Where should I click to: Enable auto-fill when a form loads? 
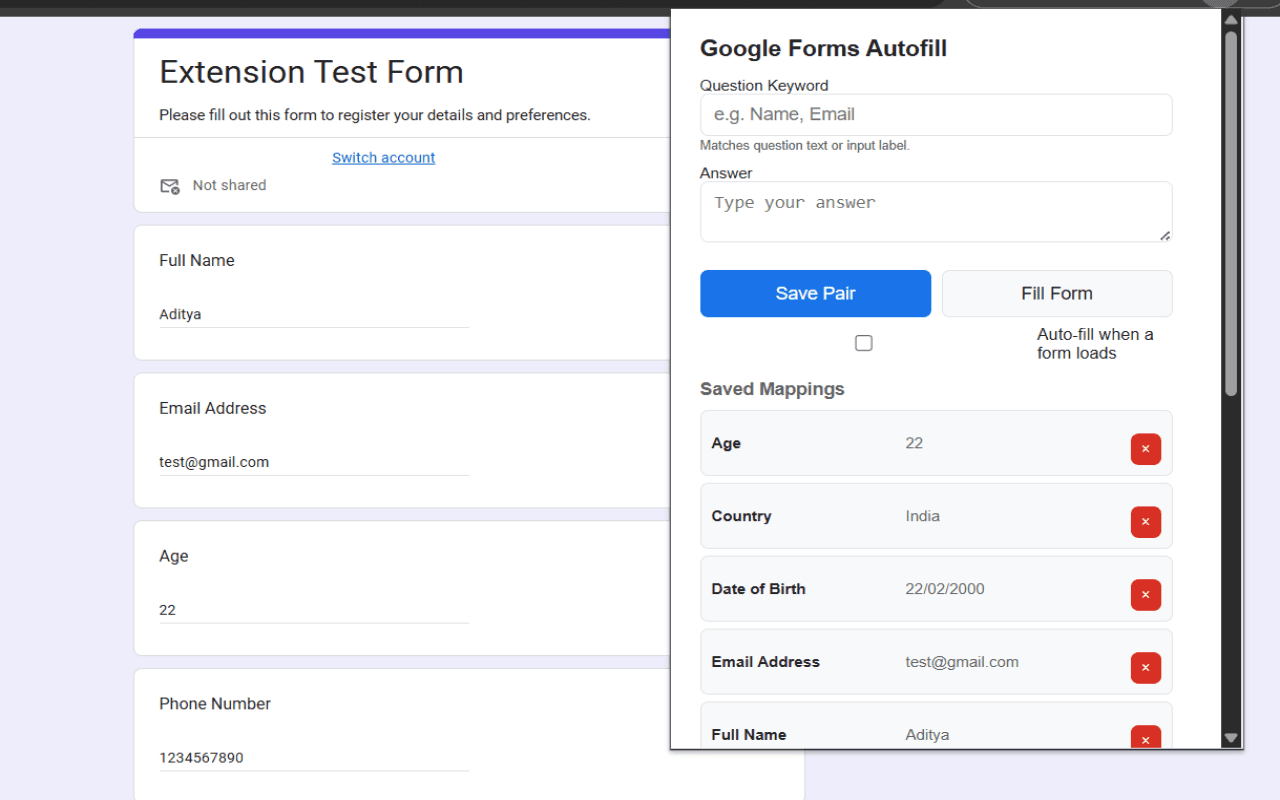[864, 343]
